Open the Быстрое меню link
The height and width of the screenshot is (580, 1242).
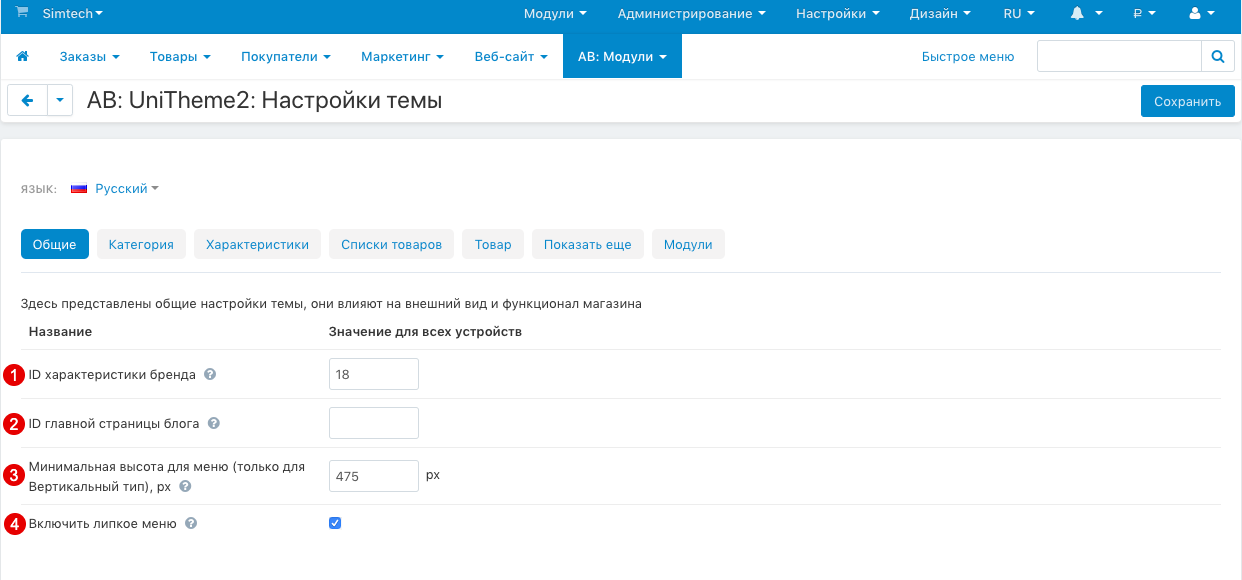967,56
